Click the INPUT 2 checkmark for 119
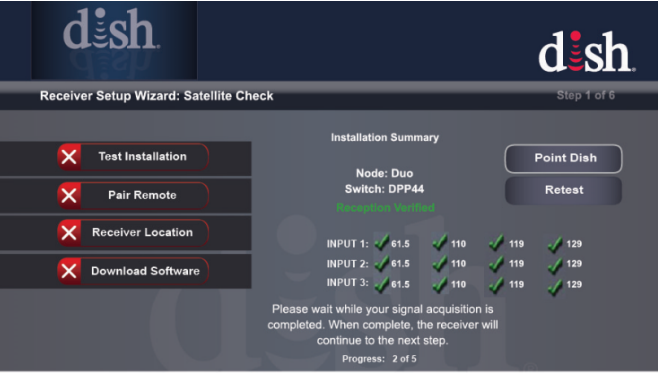The width and height of the screenshot is (658, 373). 496,263
